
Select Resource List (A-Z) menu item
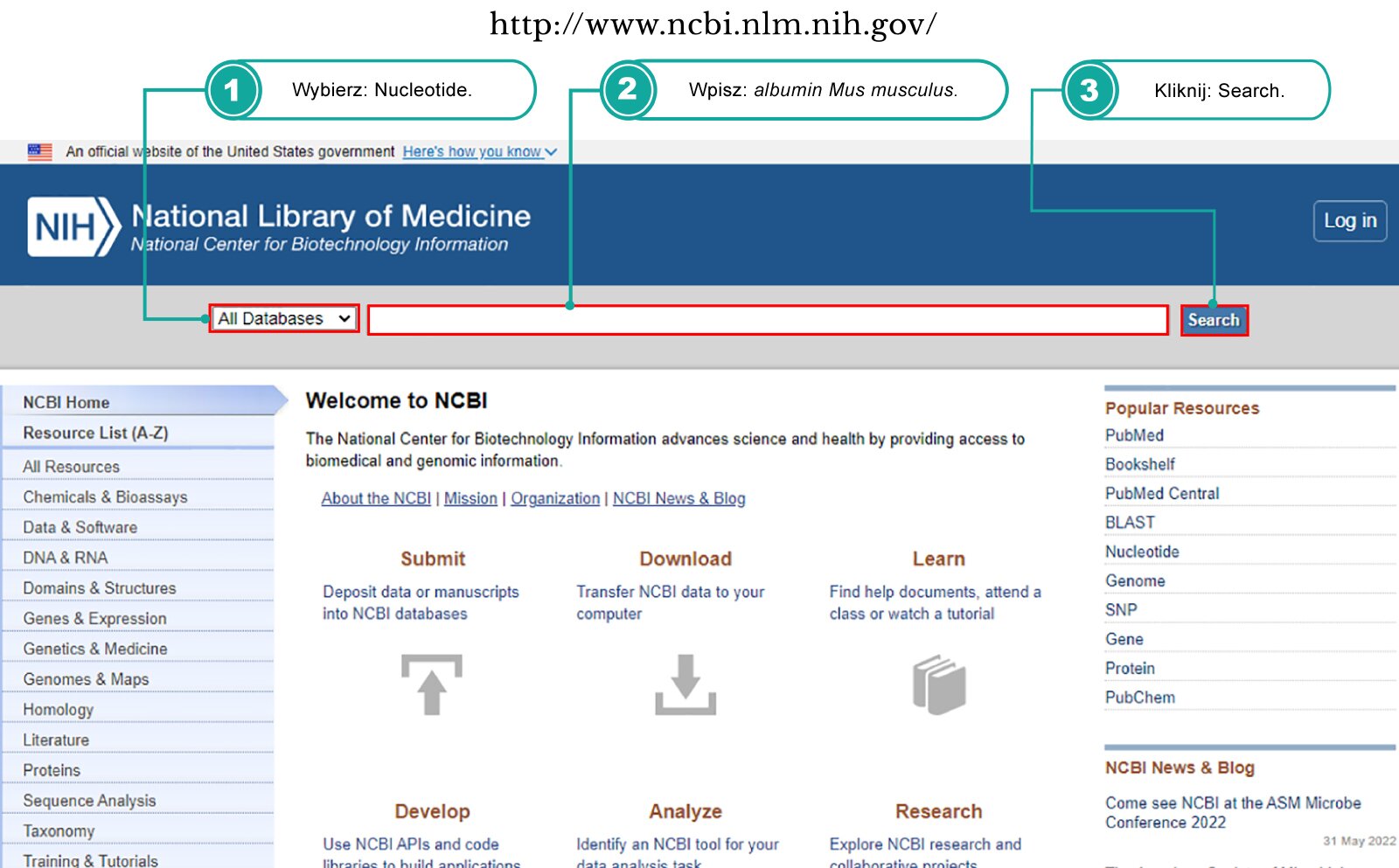(x=95, y=433)
